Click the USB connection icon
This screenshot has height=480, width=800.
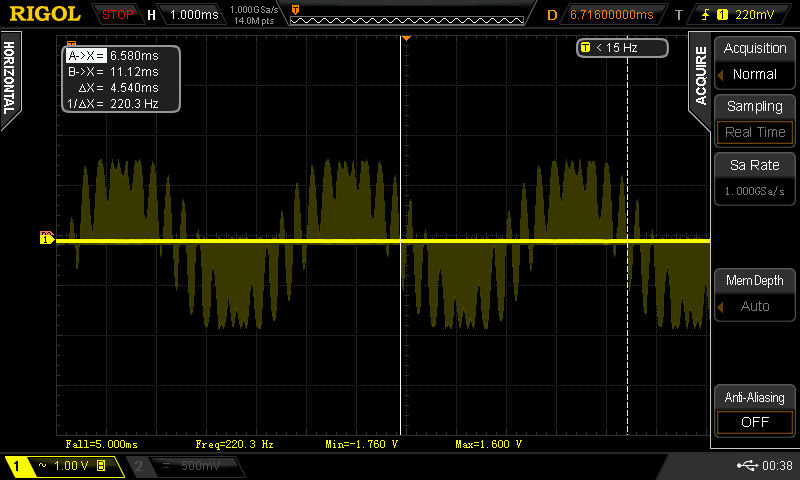click(x=746, y=466)
